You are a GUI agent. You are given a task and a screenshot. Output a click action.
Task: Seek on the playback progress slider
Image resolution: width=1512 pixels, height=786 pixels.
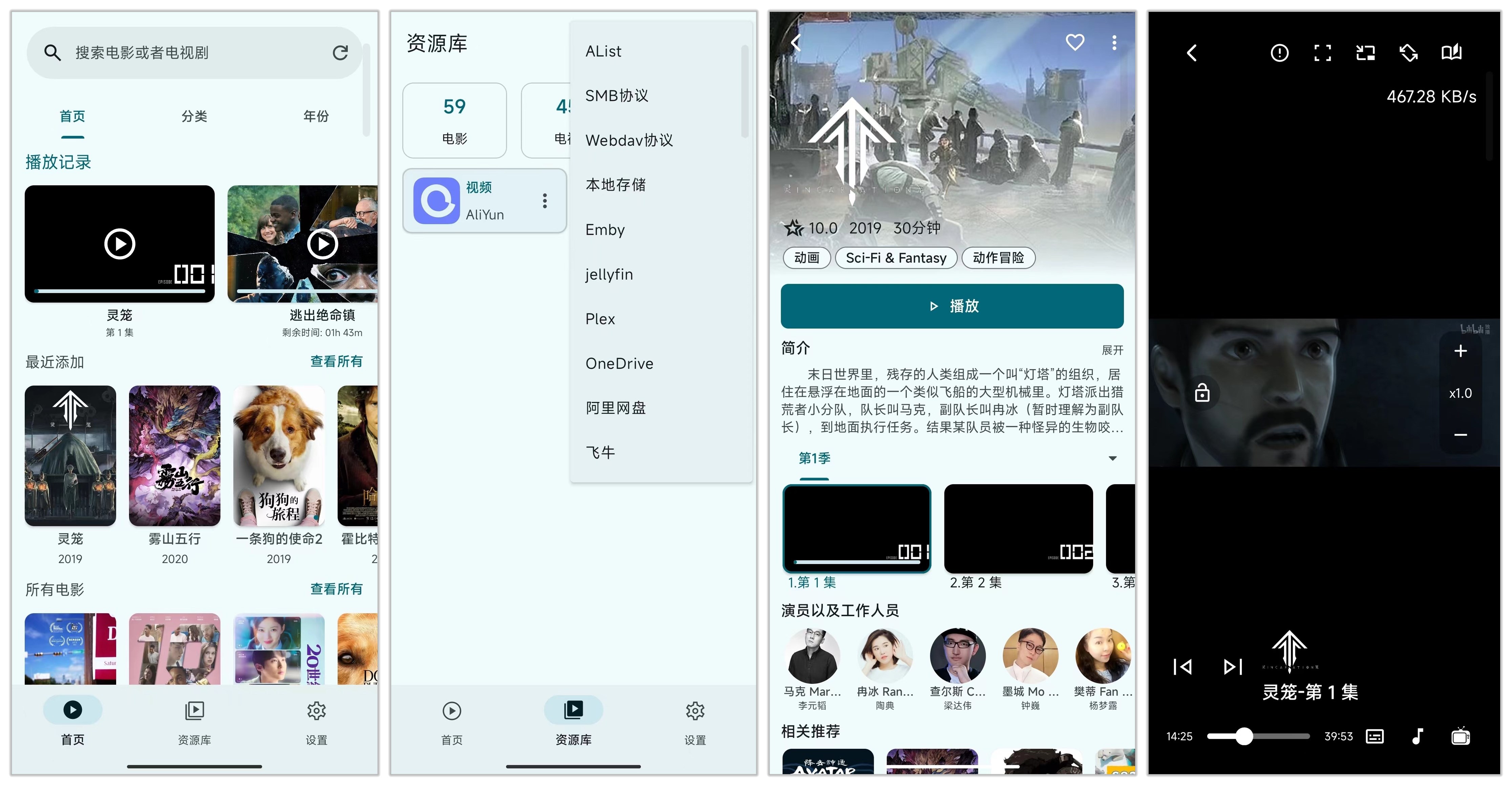[x=1258, y=736]
